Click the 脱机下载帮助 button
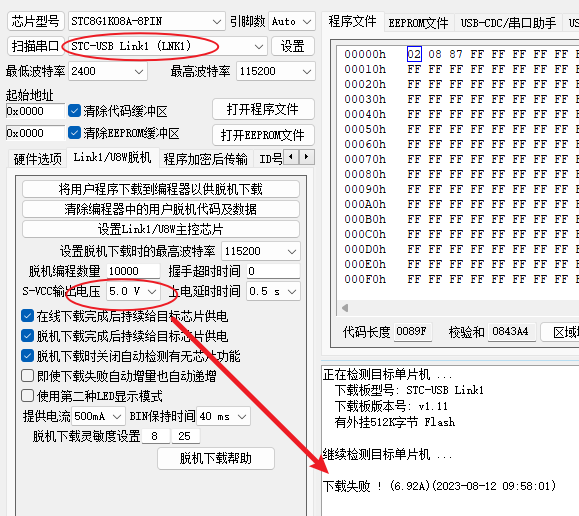This screenshot has height=516, width=579. tap(216, 458)
